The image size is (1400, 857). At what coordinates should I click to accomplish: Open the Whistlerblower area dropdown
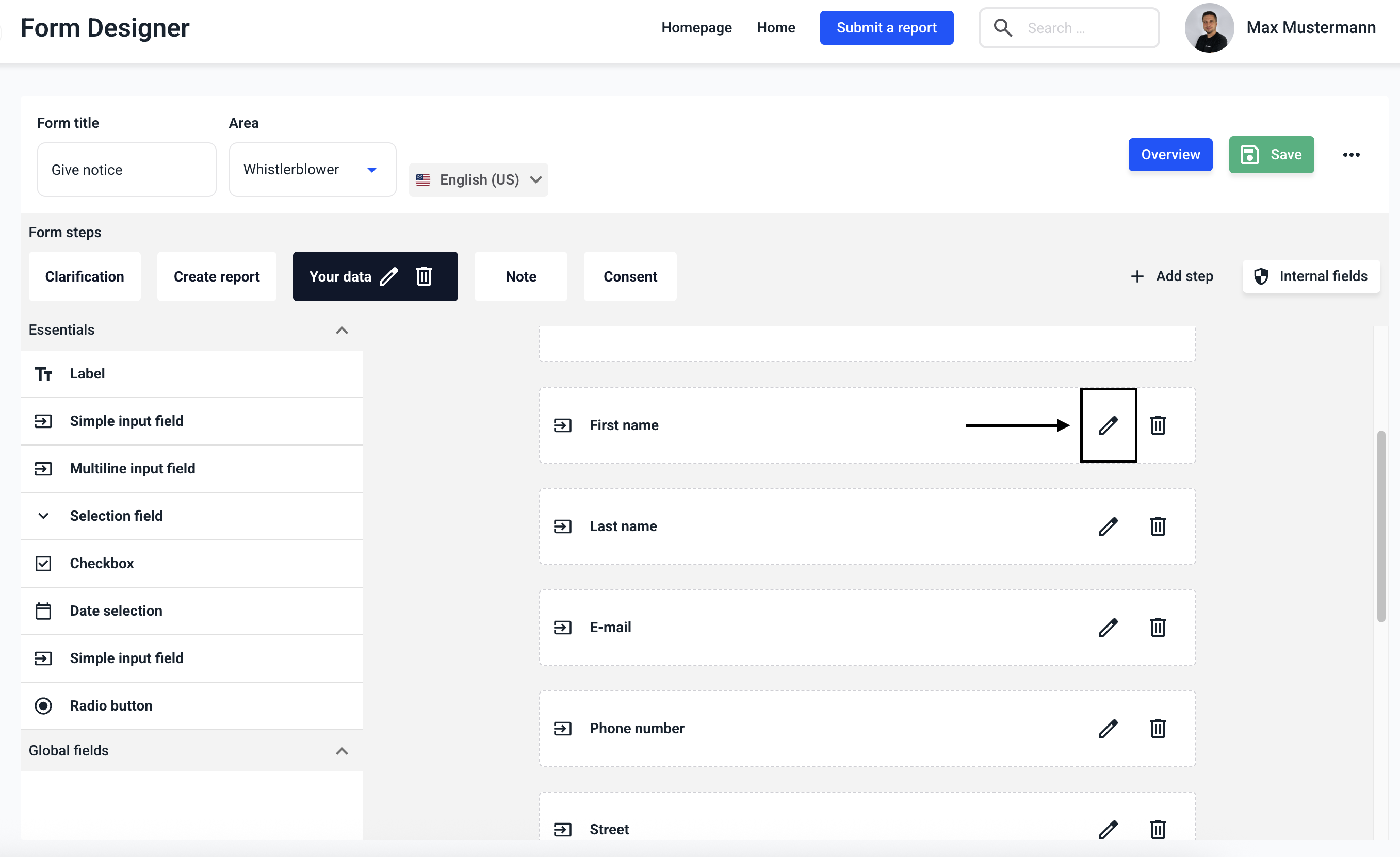tap(312, 170)
